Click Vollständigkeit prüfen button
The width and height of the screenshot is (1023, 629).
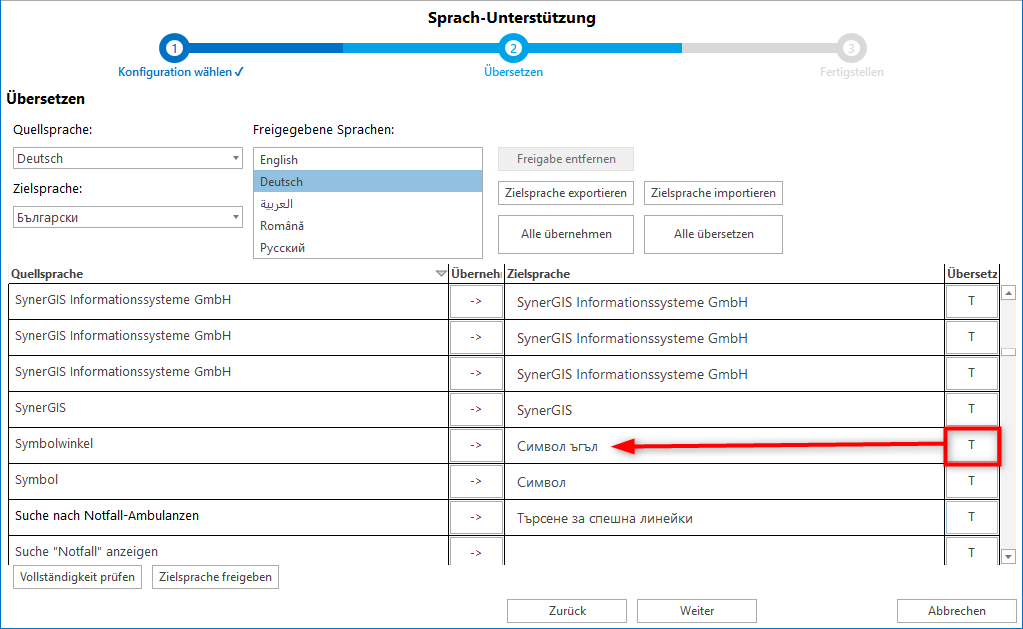pos(78,577)
